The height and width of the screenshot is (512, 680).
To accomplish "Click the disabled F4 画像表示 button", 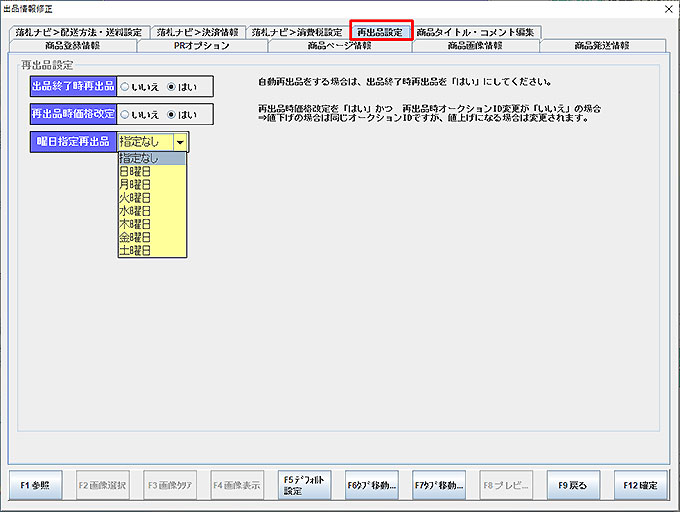I will pyautogui.click(x=237, y=485).
